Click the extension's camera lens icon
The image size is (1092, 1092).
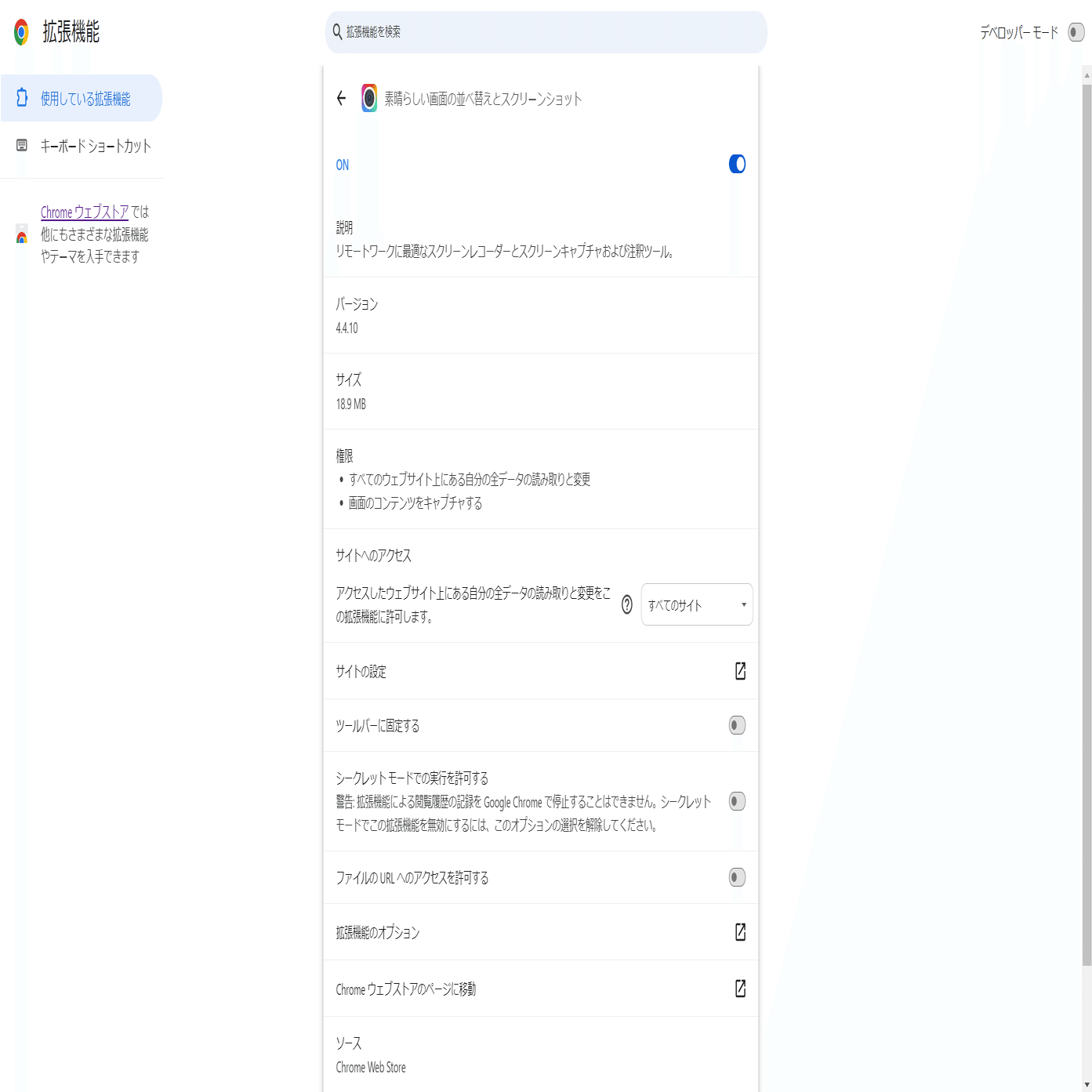(369, 98)
